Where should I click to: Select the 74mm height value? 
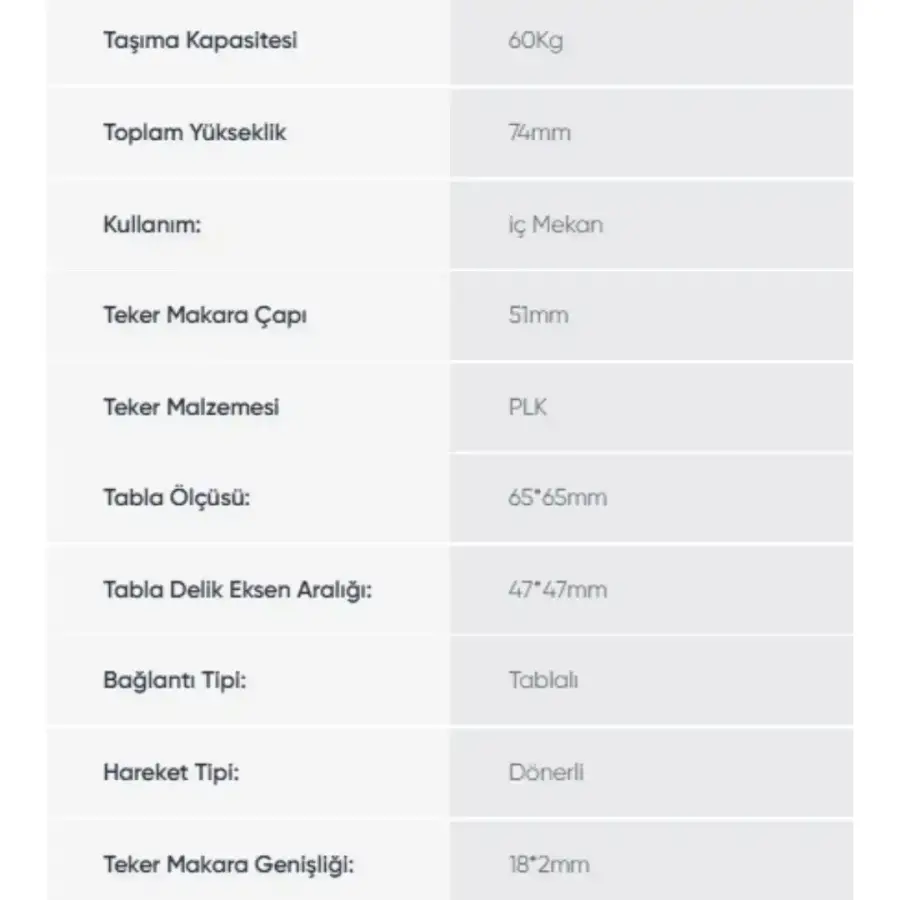click(540, 133)
